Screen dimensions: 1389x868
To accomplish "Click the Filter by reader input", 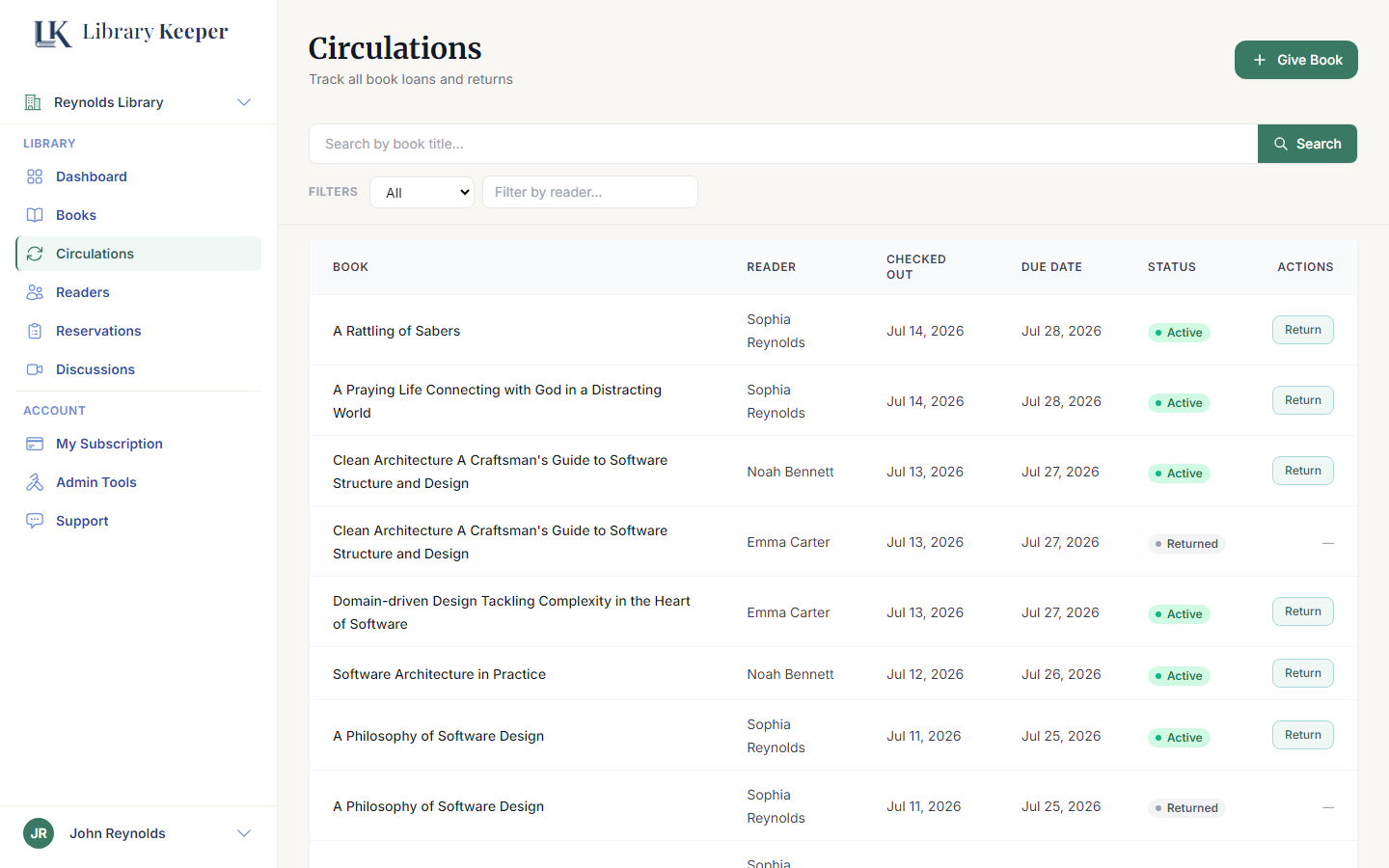I will [x=590, y=192].
